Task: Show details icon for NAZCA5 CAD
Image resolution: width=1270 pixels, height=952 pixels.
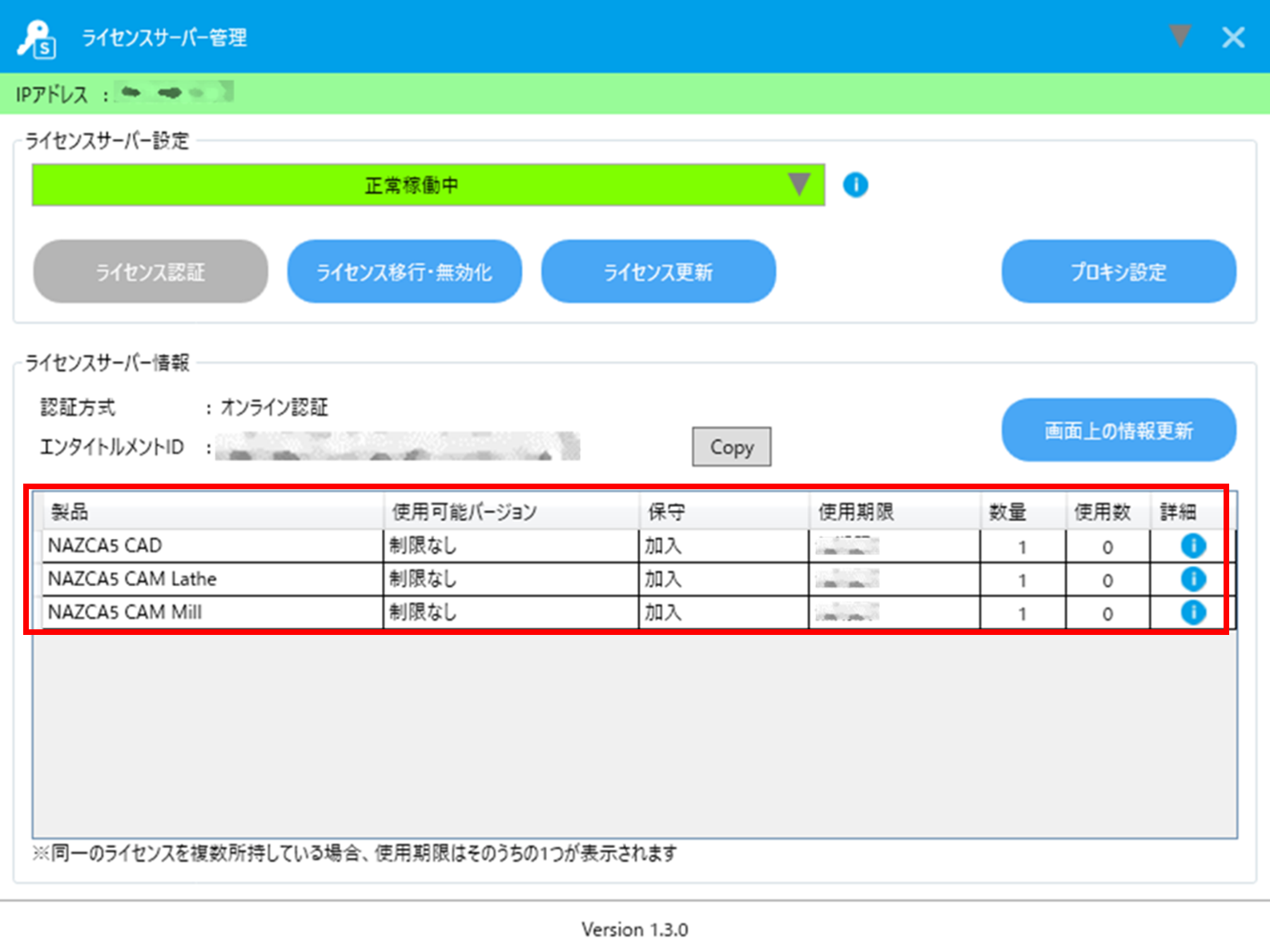Action: [x=1193, y=546]
